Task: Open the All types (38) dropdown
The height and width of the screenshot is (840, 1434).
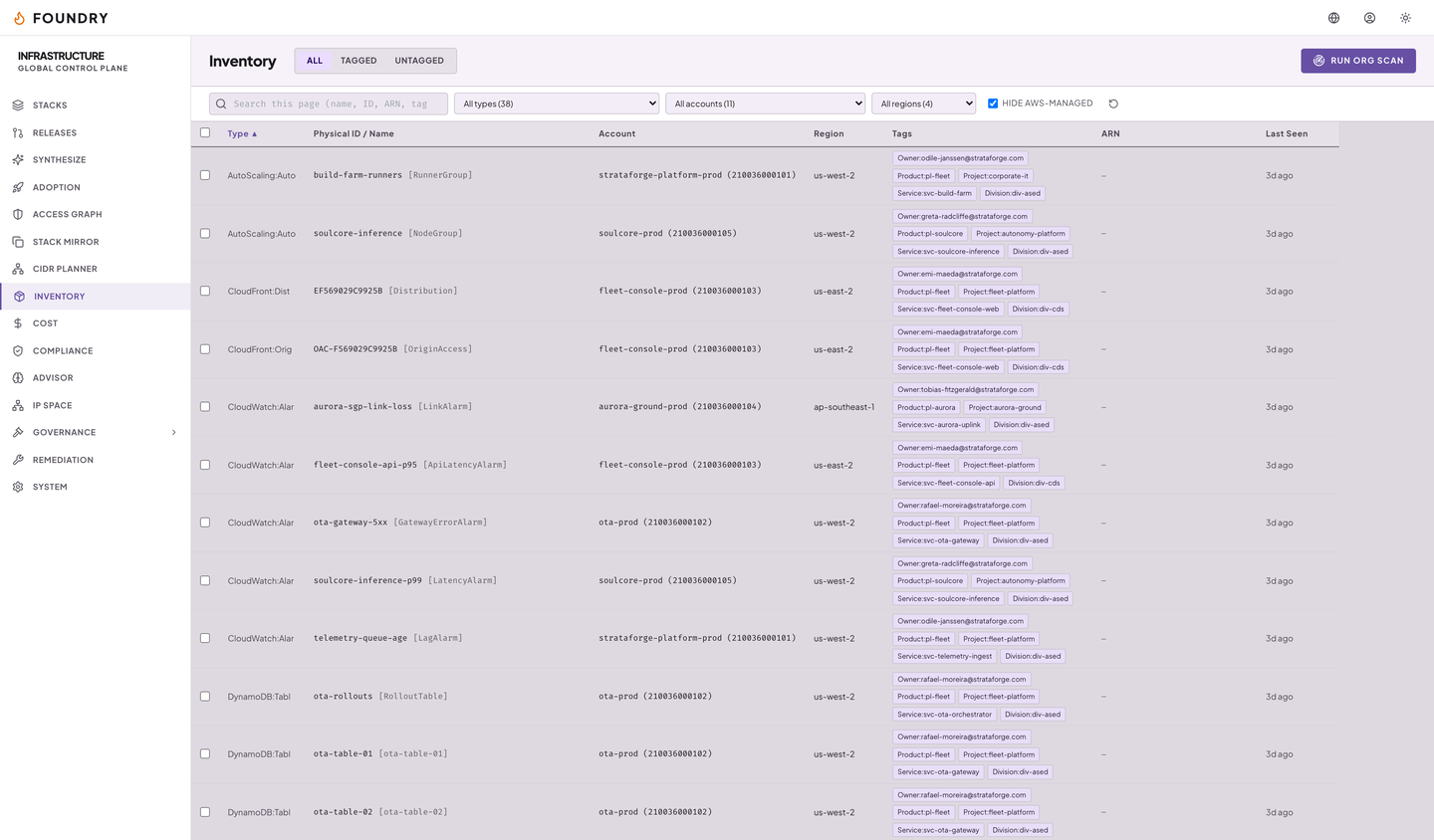Action: (557, 104)
